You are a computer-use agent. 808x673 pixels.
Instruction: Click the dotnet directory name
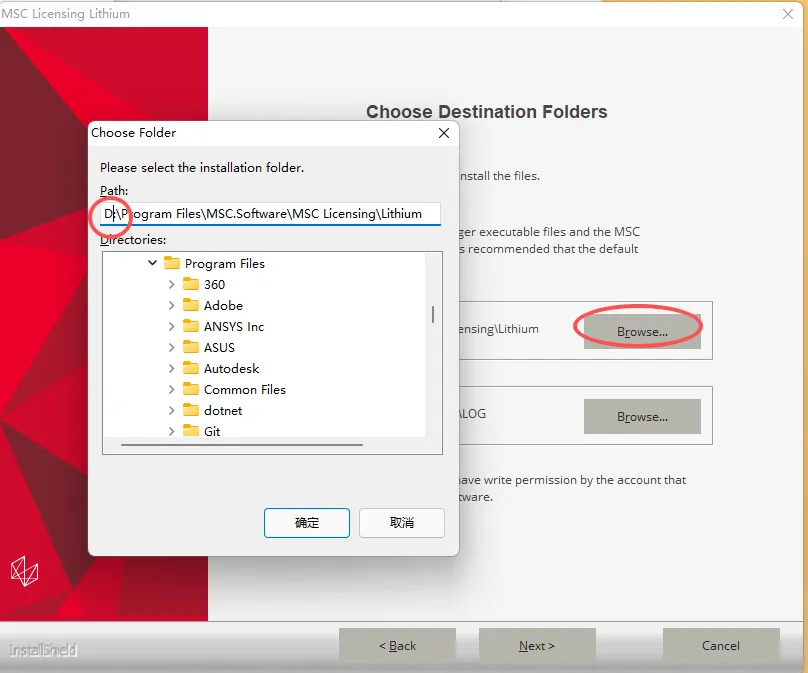(x=223, y=411)
